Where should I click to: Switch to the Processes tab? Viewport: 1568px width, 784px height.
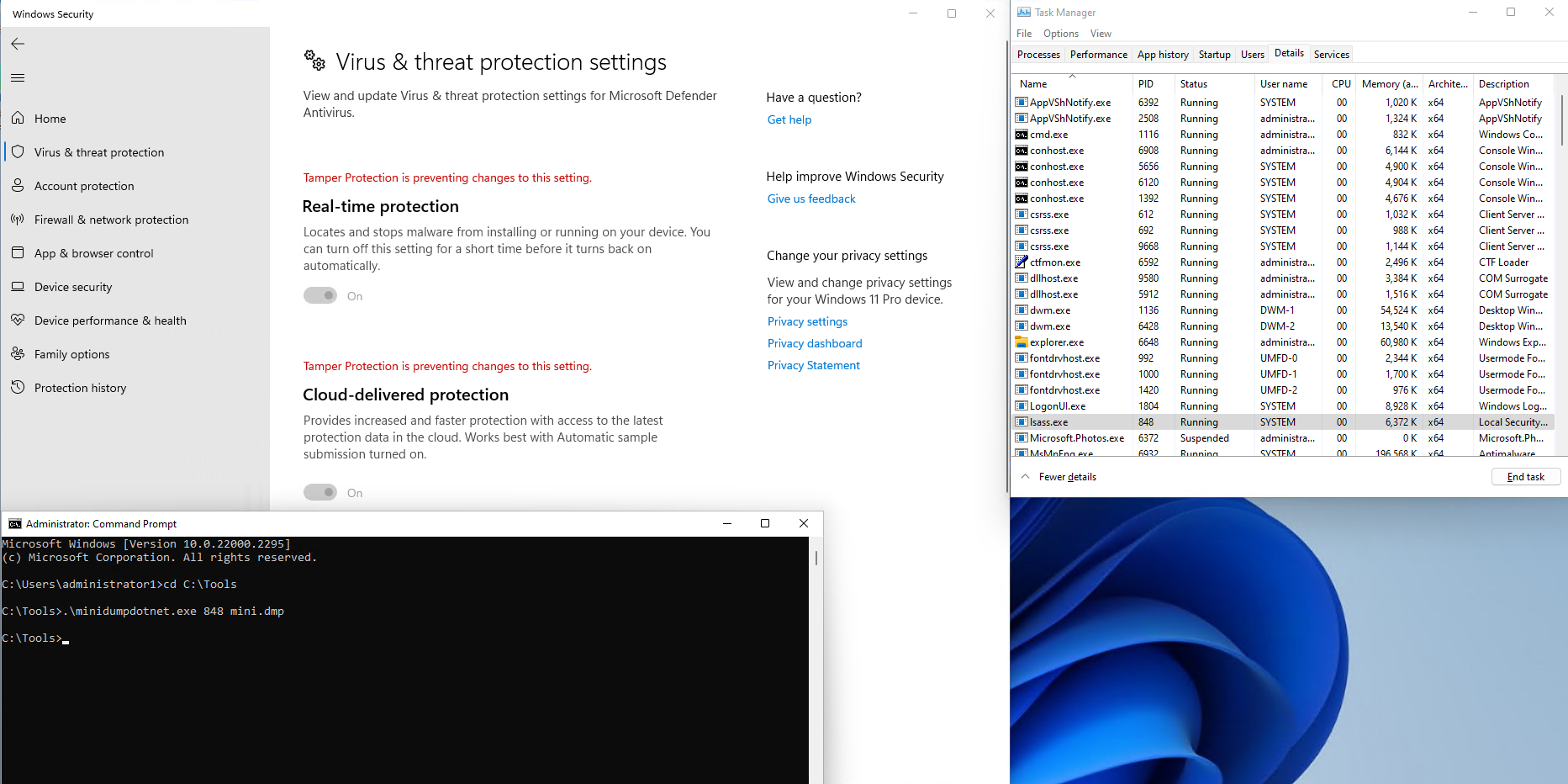pyautogui.click(x=1038, y=55)
